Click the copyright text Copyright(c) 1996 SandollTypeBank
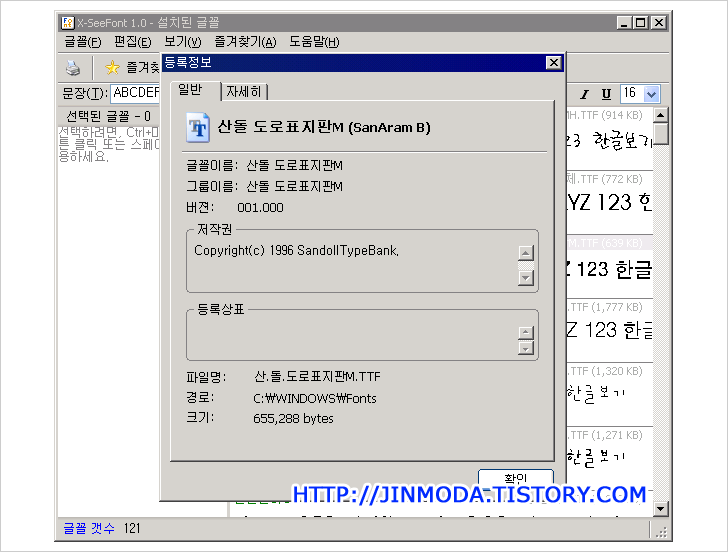728x552 pixels. point(297,251)
